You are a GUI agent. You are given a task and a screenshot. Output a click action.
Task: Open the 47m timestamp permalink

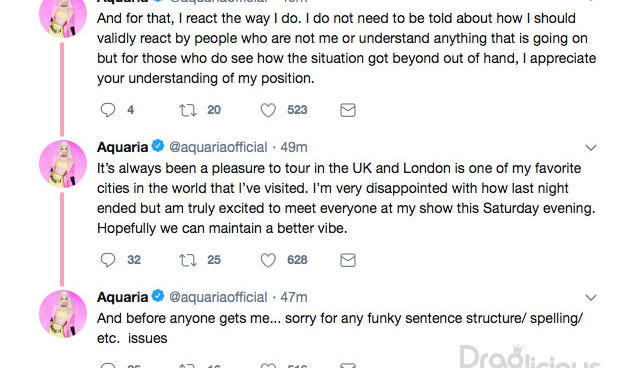(294, 297)
